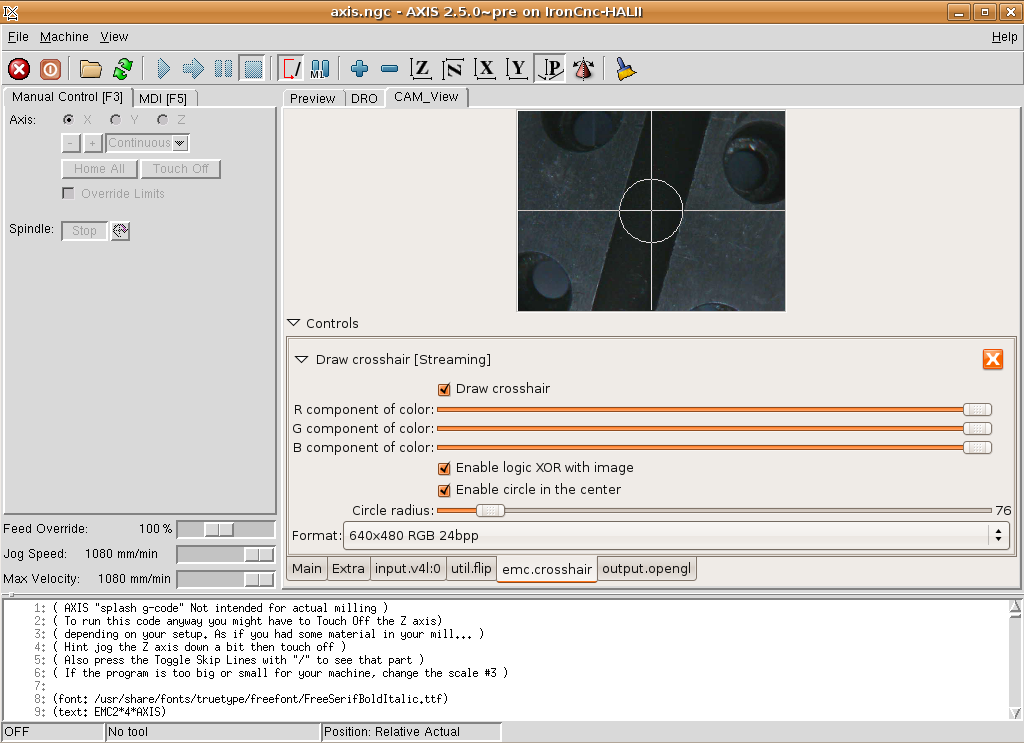Stop program execution

[x=253, y=69]
